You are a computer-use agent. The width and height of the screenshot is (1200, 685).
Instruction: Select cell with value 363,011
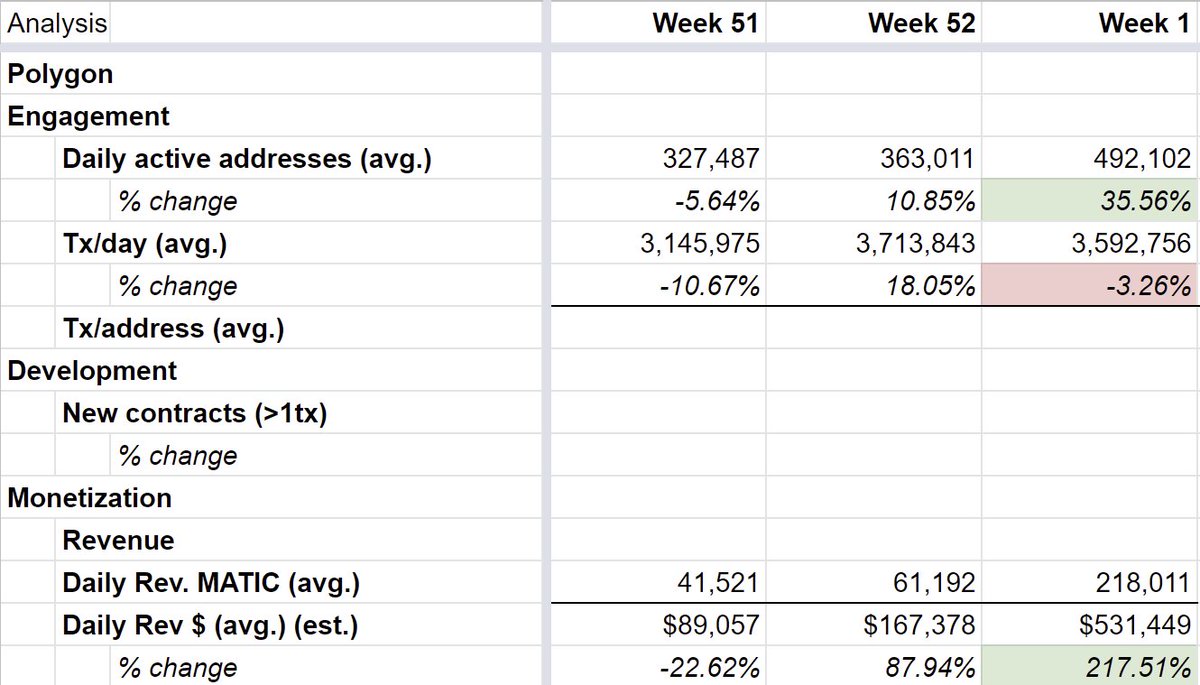coord(874,159)
